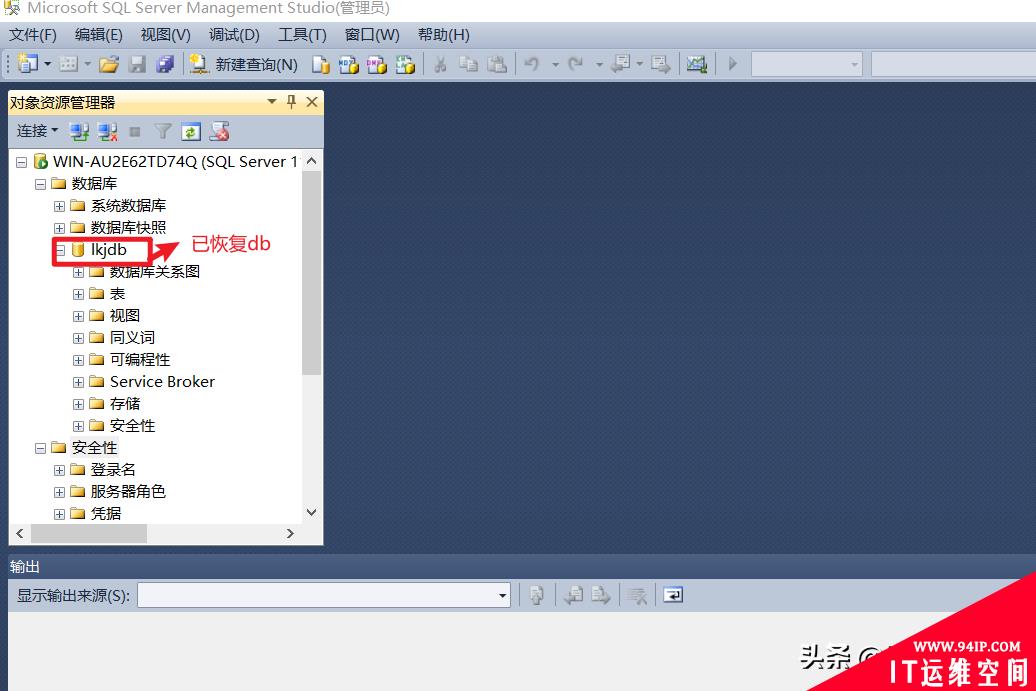Click the New Project toolbar icon
This screenshot has height=691, width=1036.
click(x=28, y=63)
